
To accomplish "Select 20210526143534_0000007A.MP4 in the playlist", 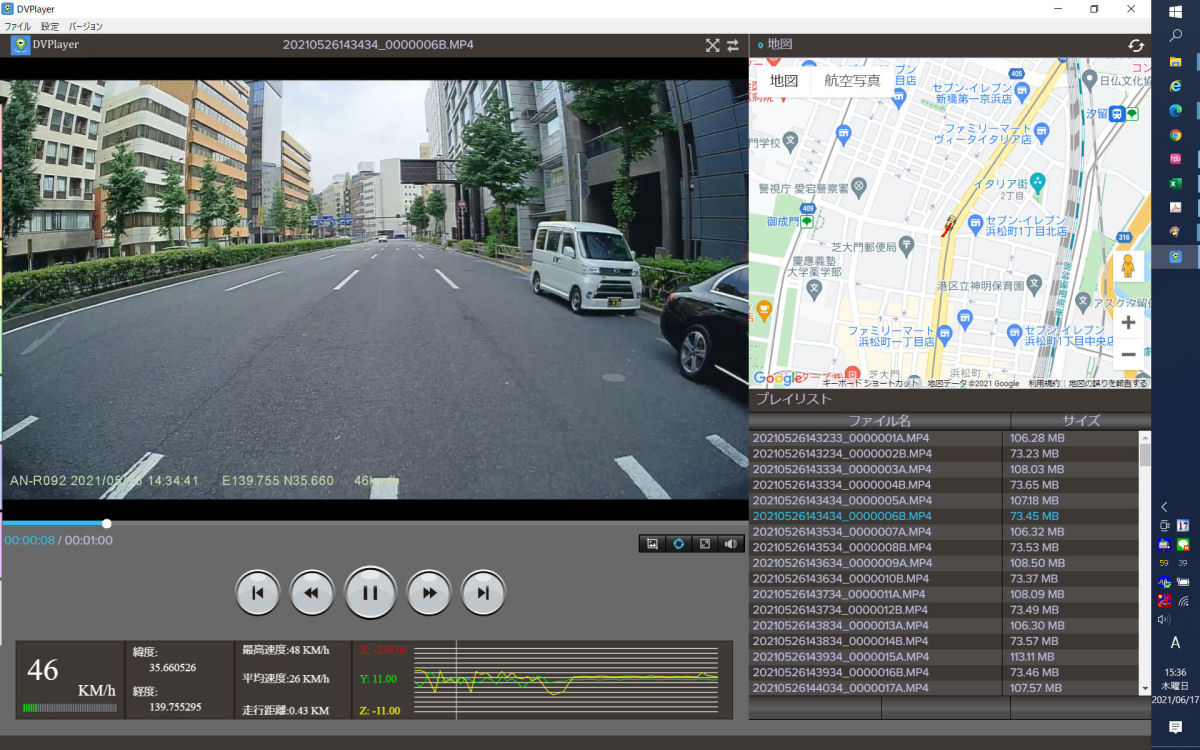I will point(842,532).
